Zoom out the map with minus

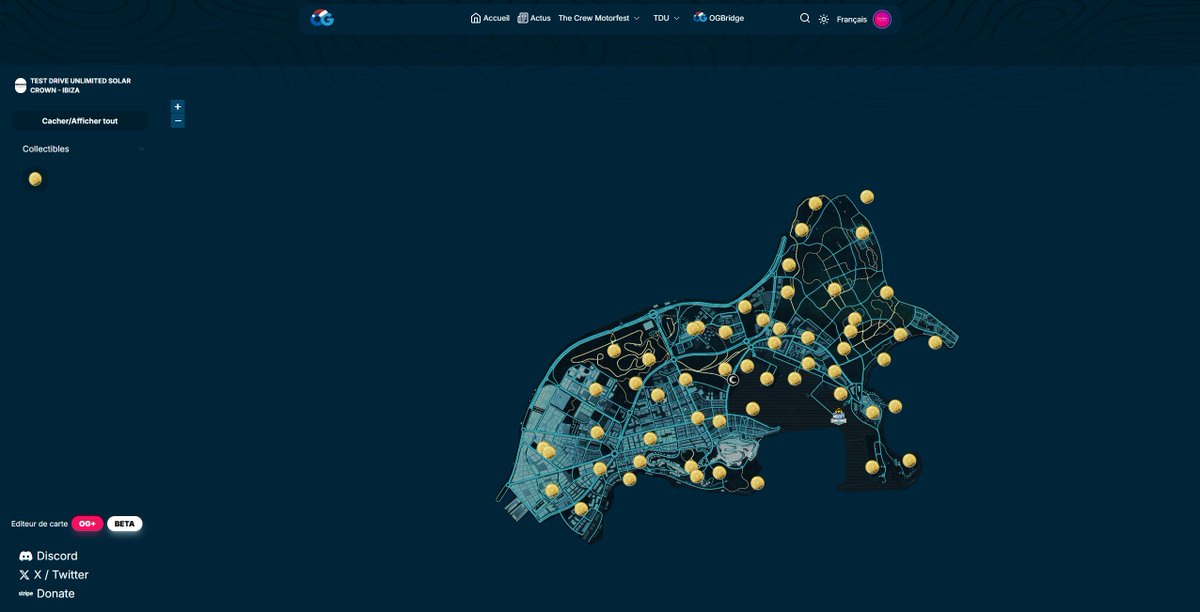coord(178,121)
